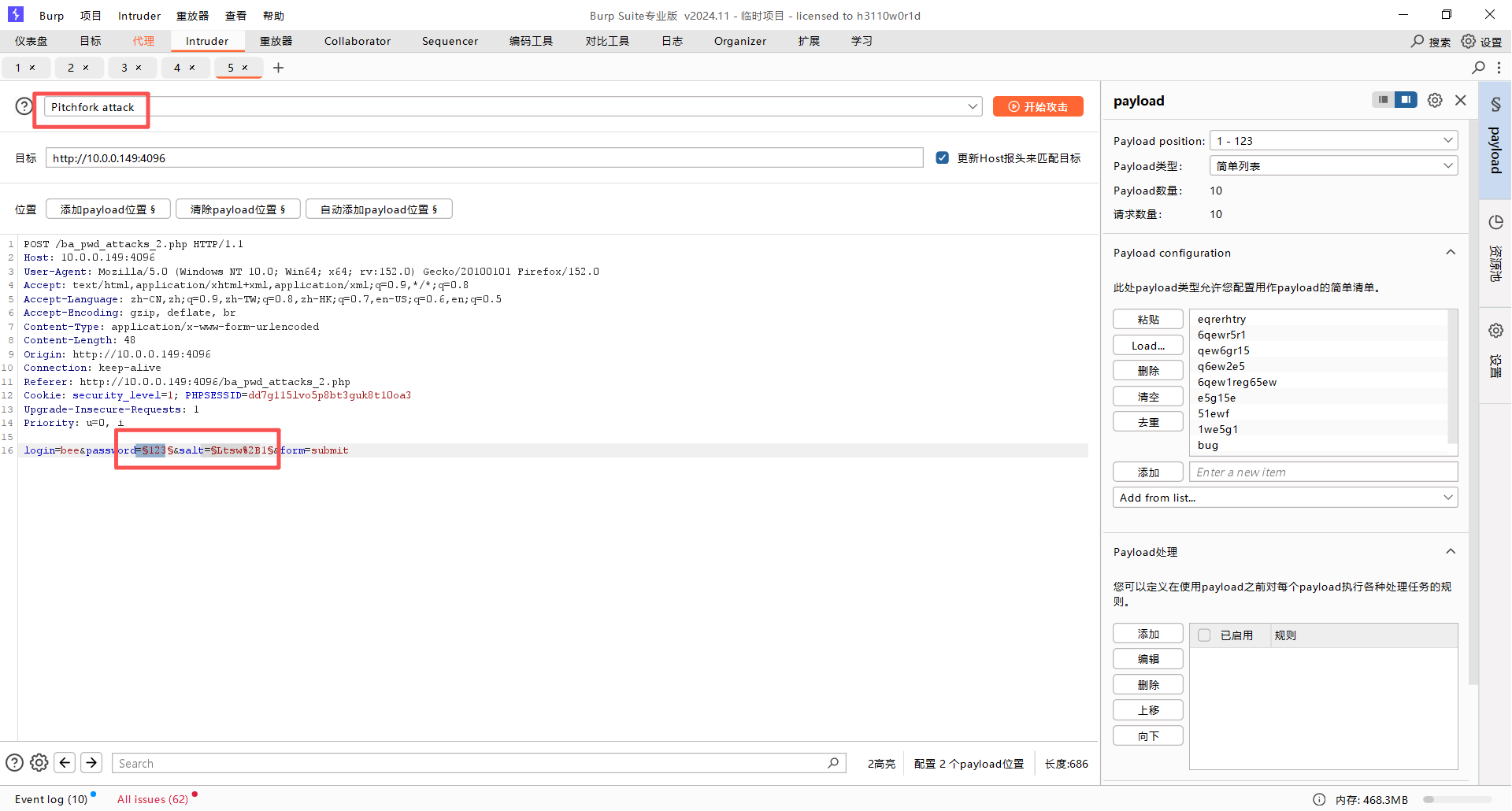
Task: Click the bottom Search input field
Action: pos(479,763)
